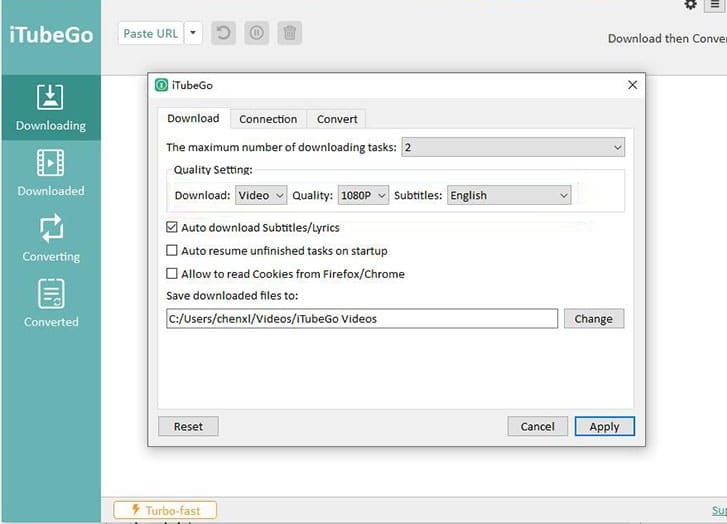
Task: Open the settings gear icon
Action: pyautogui.click(x=690, y=5)
